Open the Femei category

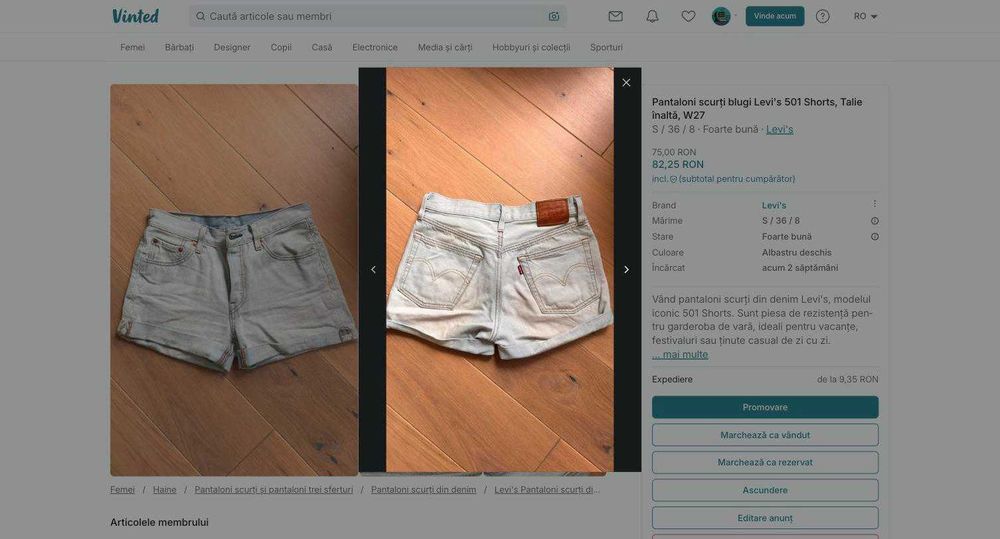click(x=133, y=47)
